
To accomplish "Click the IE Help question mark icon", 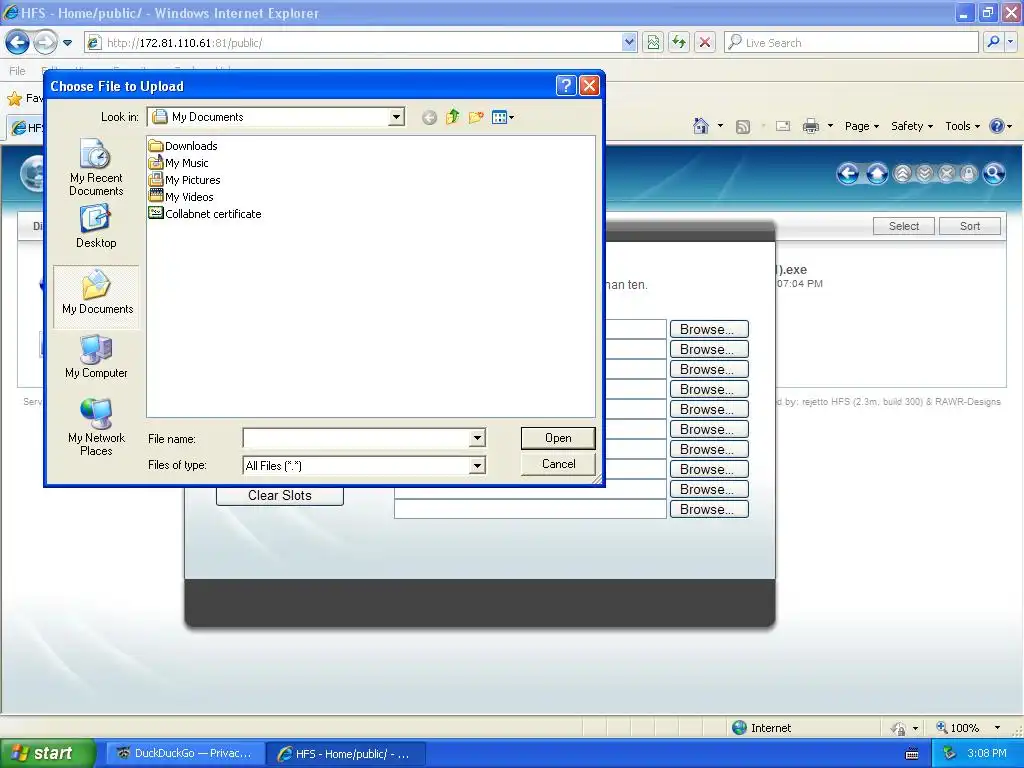I will [997, 126].
